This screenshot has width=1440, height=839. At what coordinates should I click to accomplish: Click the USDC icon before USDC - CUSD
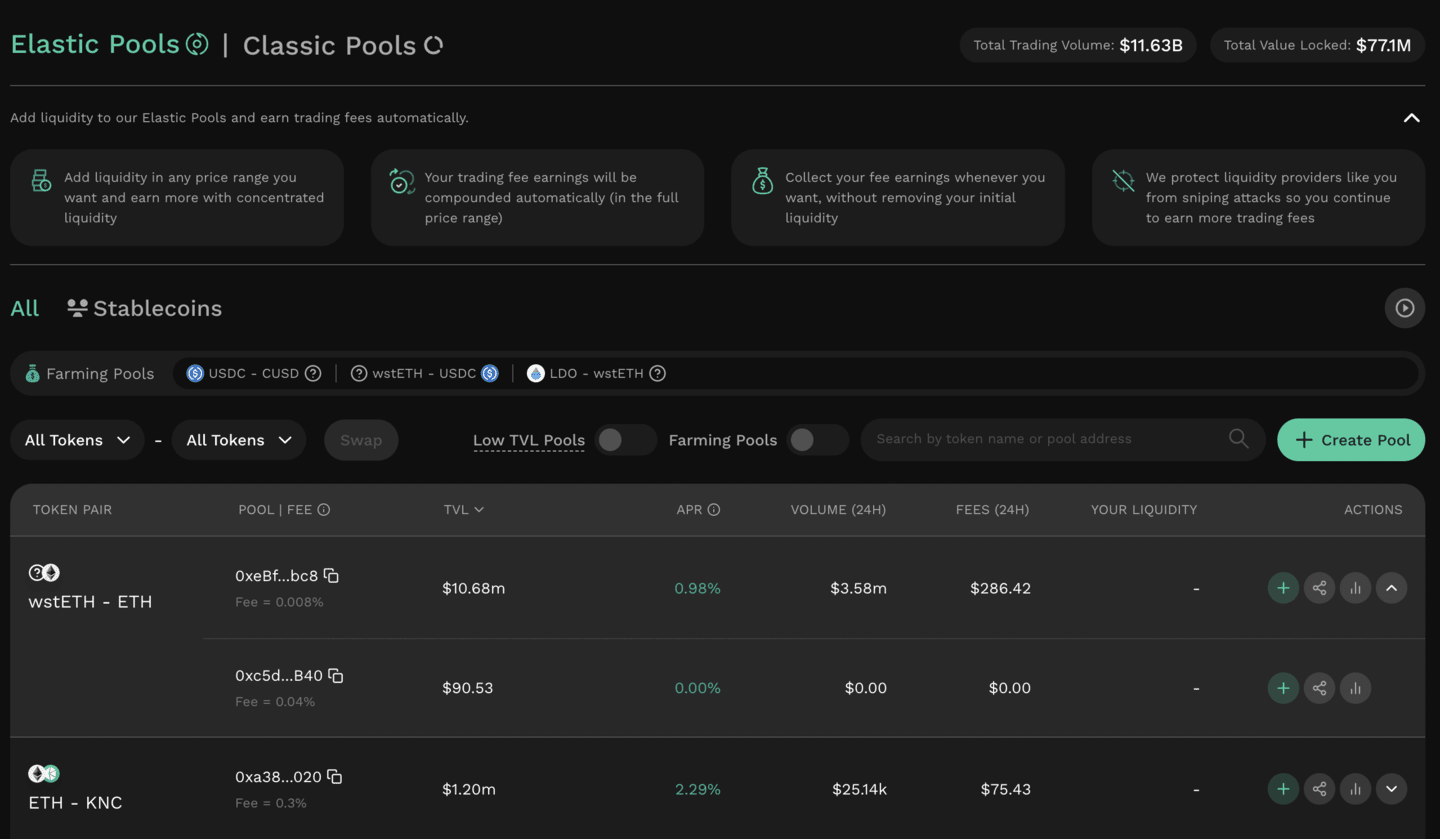(x=195, y=373)
